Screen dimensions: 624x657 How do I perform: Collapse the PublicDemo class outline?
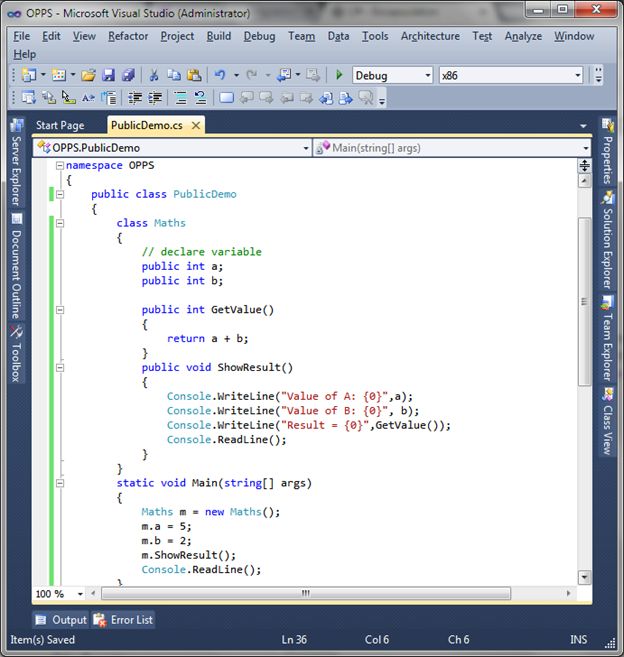[60, 194]
